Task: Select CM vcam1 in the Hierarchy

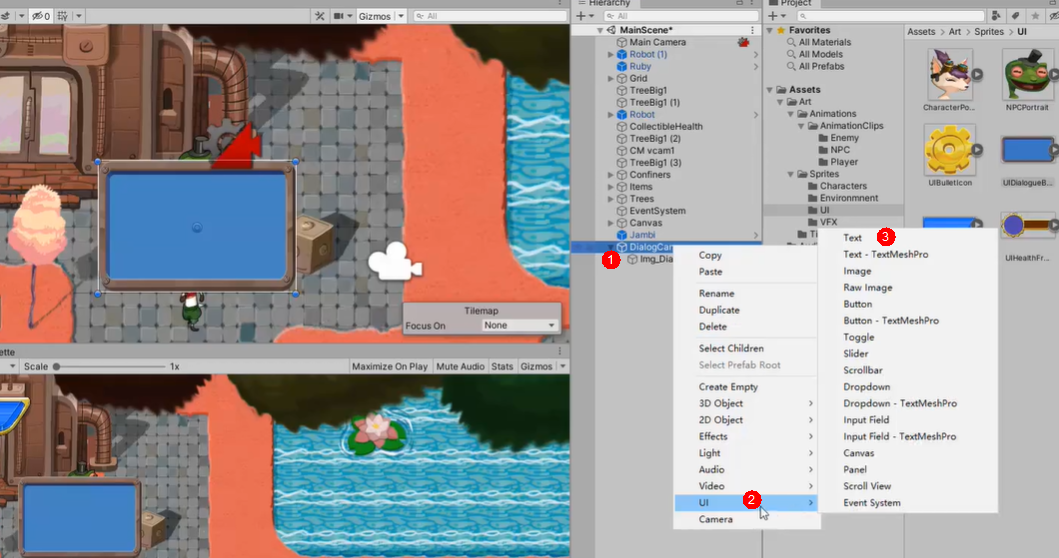Action: pyautogui.click(x=652, y=151)
